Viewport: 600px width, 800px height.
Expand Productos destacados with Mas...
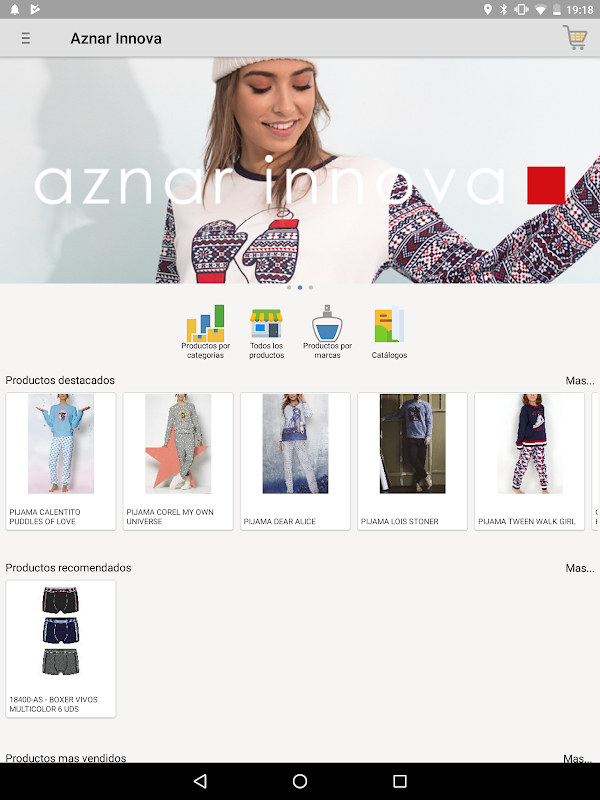(580, 381)
